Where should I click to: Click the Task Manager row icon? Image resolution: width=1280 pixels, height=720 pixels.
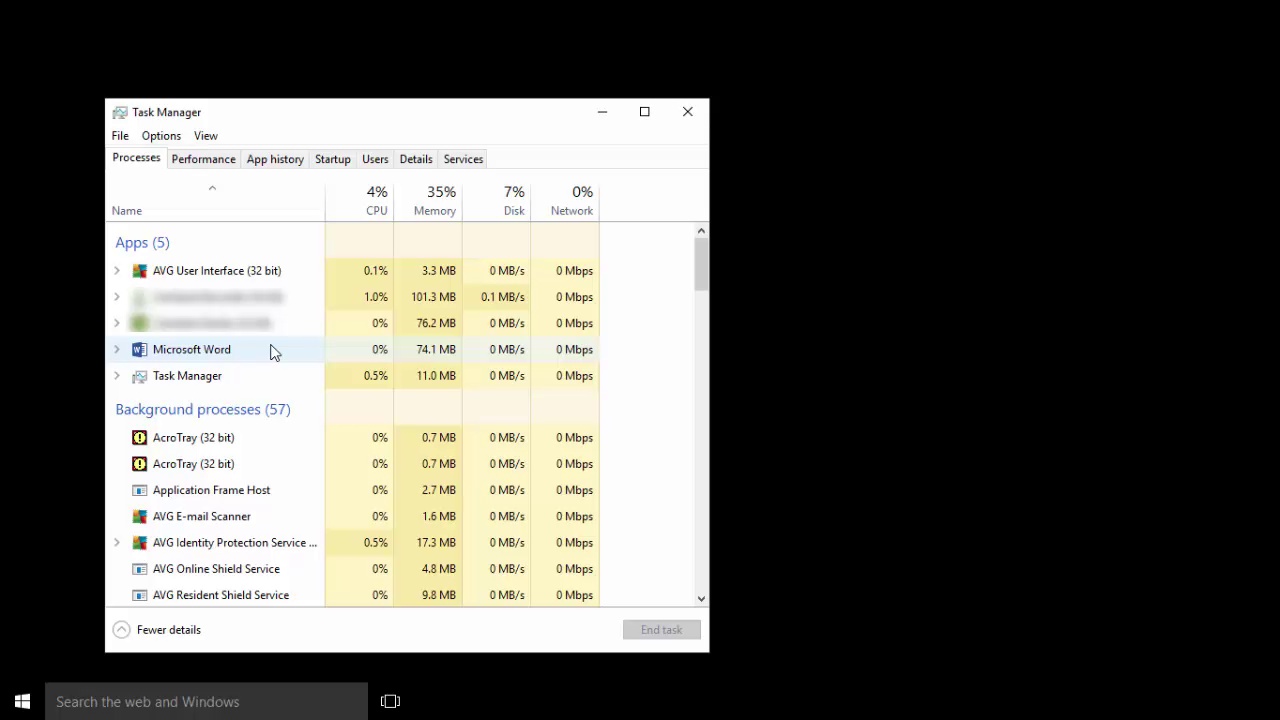(140, 376)
